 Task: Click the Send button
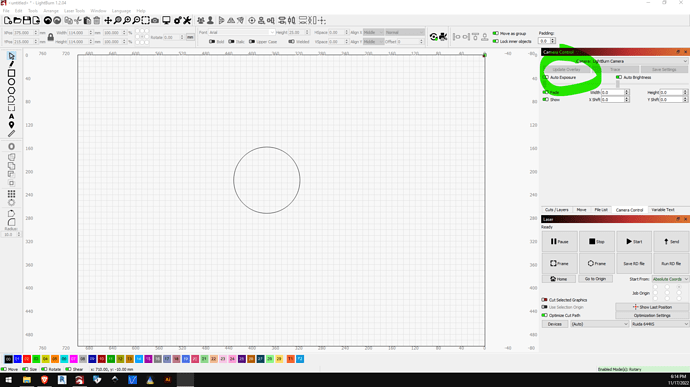(x=671, y=241)
